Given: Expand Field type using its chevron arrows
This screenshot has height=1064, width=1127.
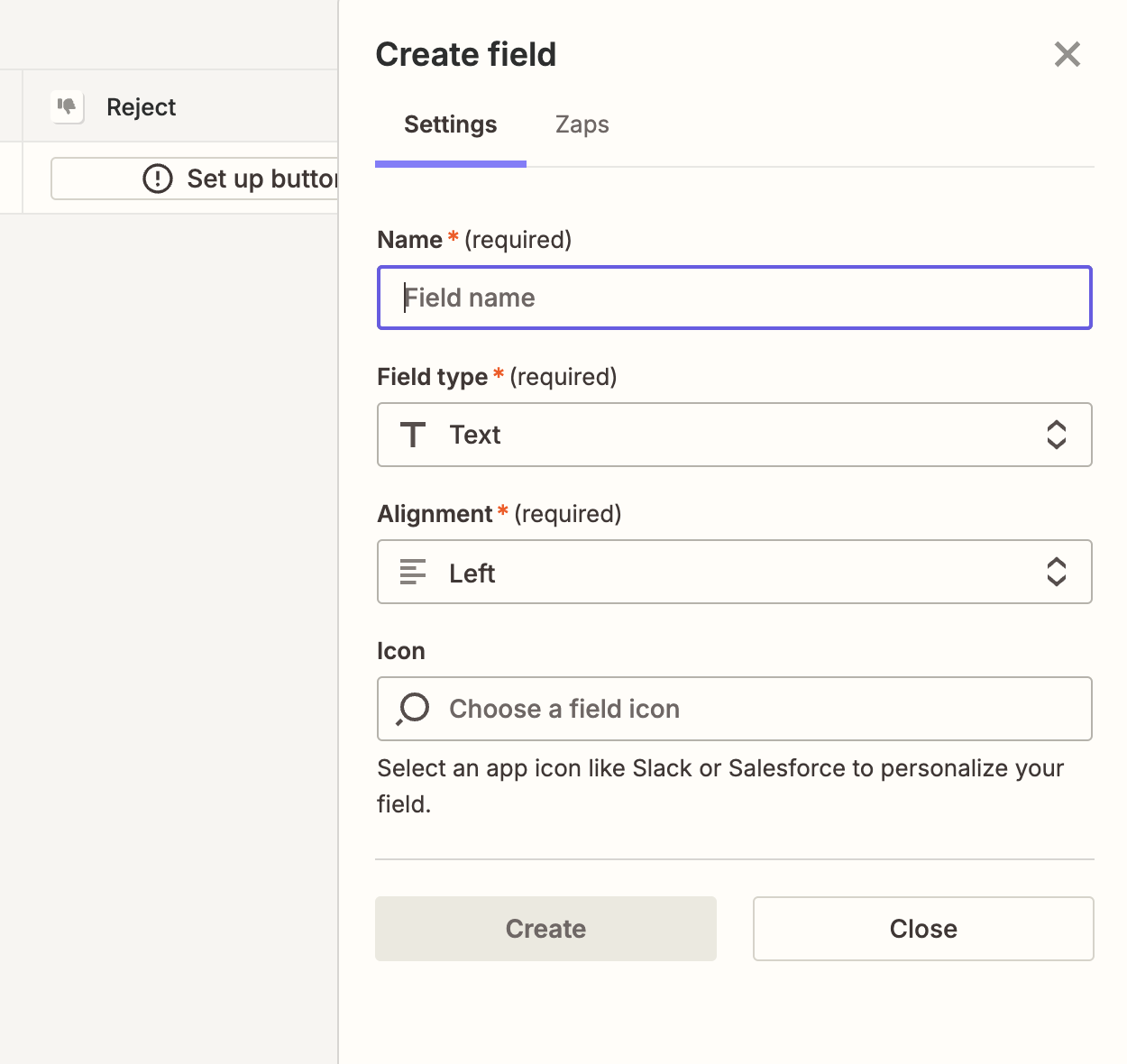Looking at the screenshot, I should (x=1056, y=435).
